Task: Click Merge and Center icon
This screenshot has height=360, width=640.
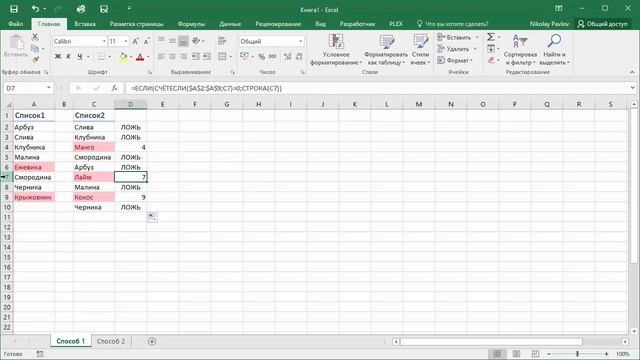Action: [x=222, y=57]
